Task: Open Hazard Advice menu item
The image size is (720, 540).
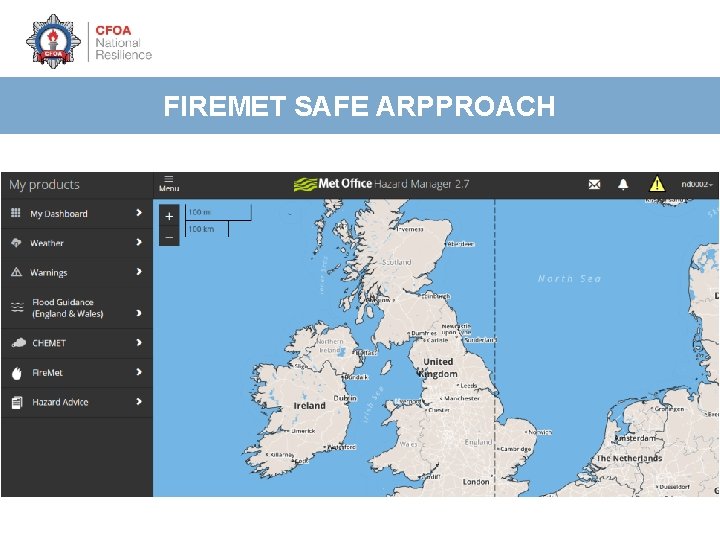Action: pos(77,402)
